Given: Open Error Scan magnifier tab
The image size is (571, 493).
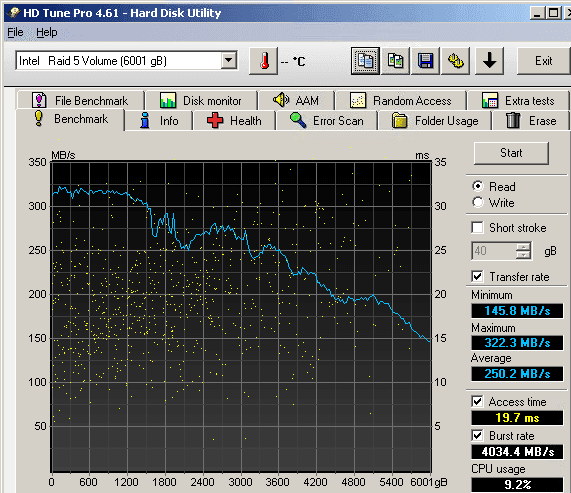Looking at the screenshot, I should point(327,121).
